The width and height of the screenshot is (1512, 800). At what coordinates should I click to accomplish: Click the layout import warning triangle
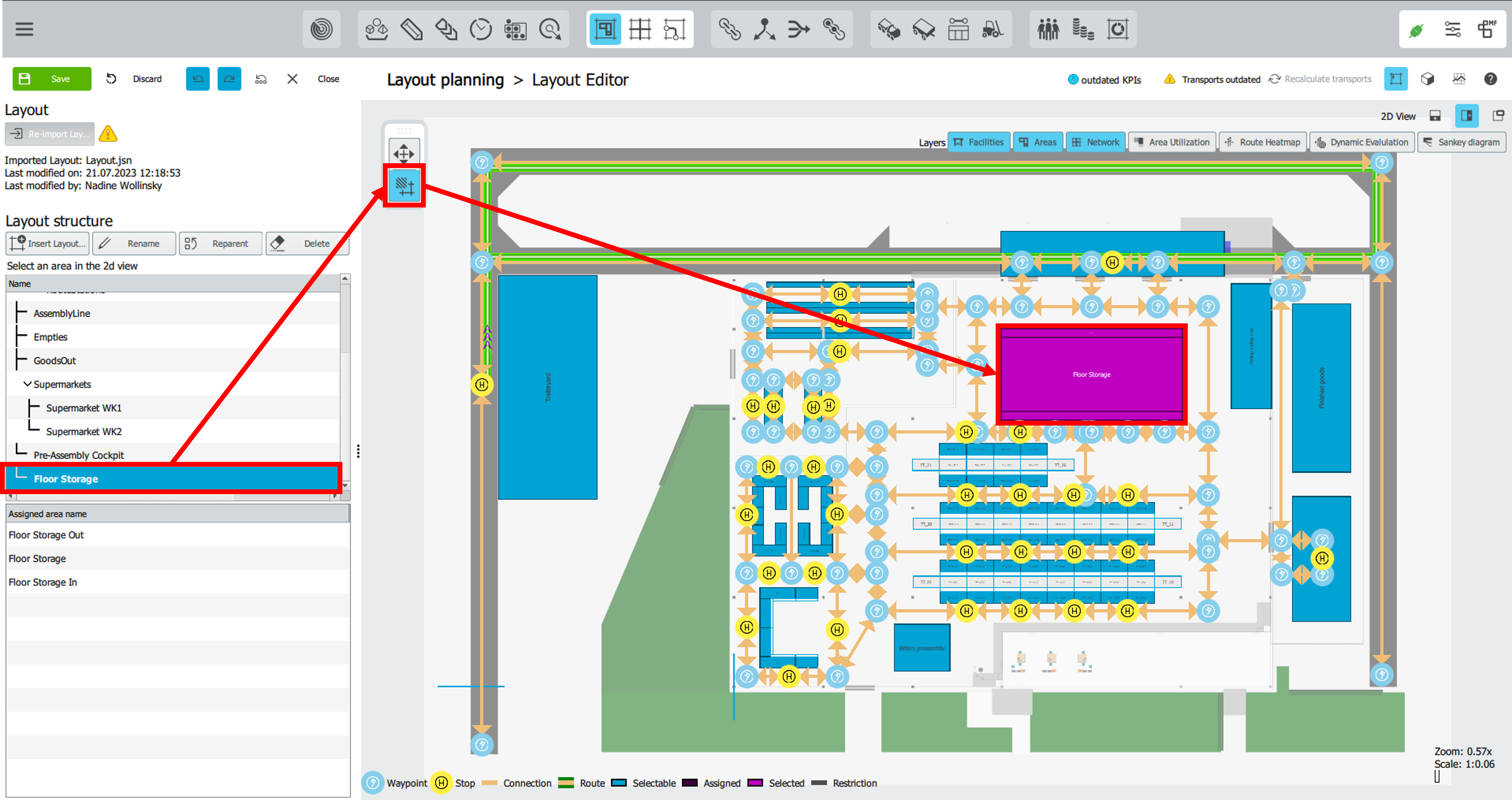[108, 134]
